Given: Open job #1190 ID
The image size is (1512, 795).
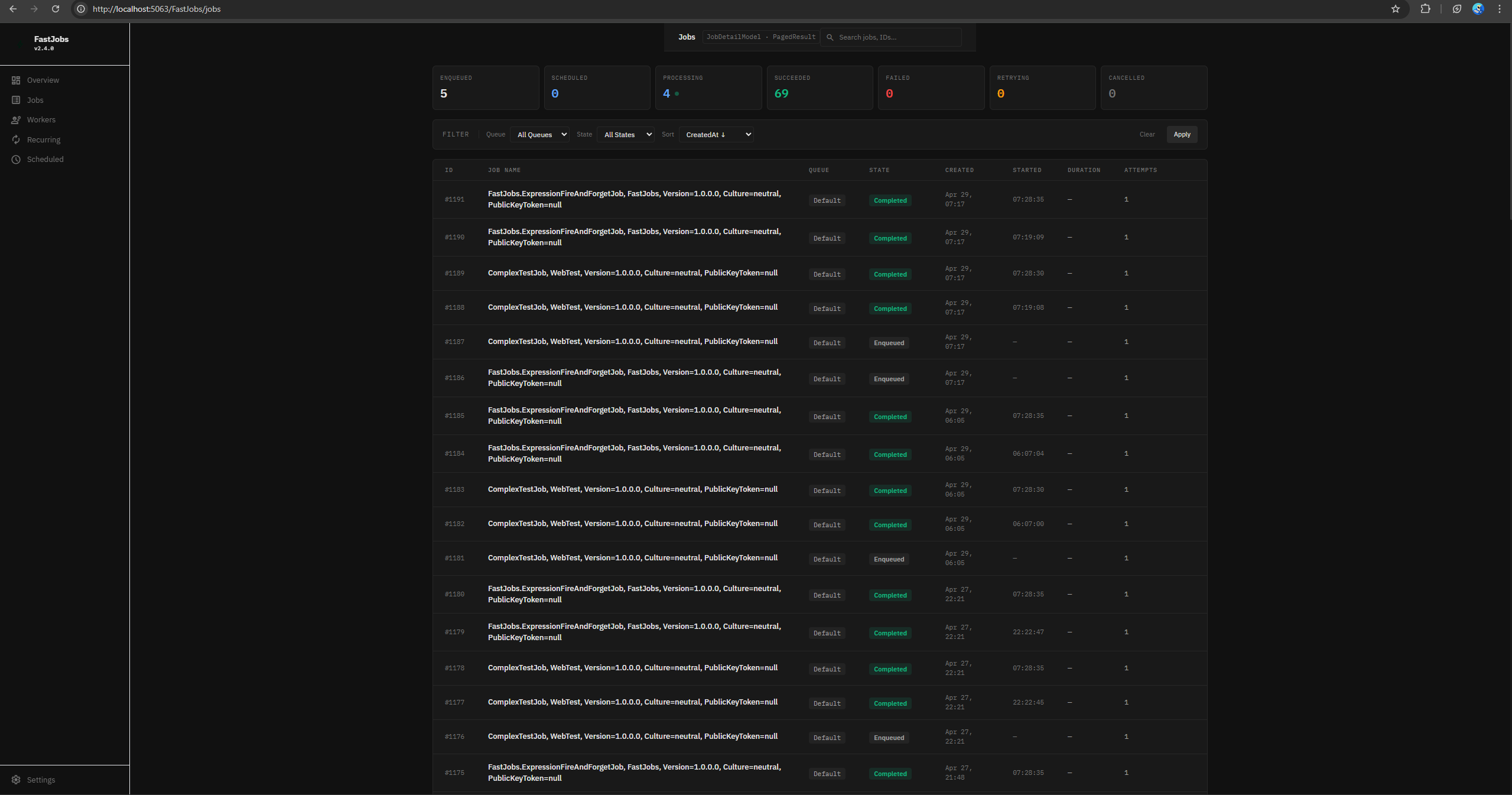Looking at the screenshot, I should click(454, 238).
